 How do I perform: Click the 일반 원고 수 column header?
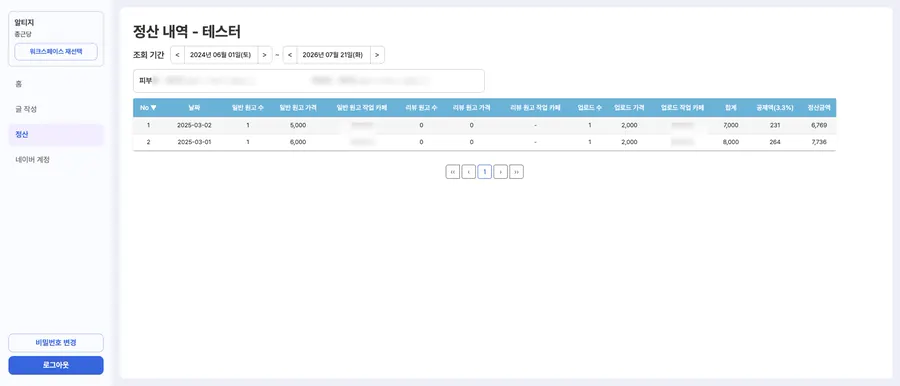point(247,108)
